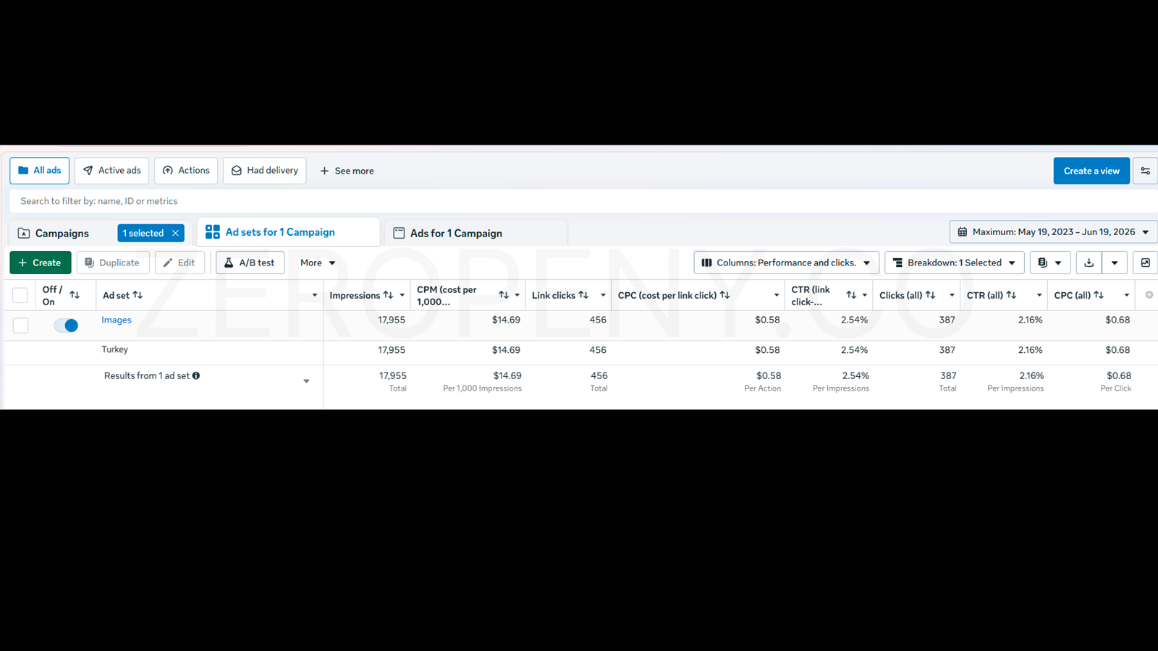Open Impressions column options arrow
Screen dimensions: 1158x651
click(x=402, y=296)
